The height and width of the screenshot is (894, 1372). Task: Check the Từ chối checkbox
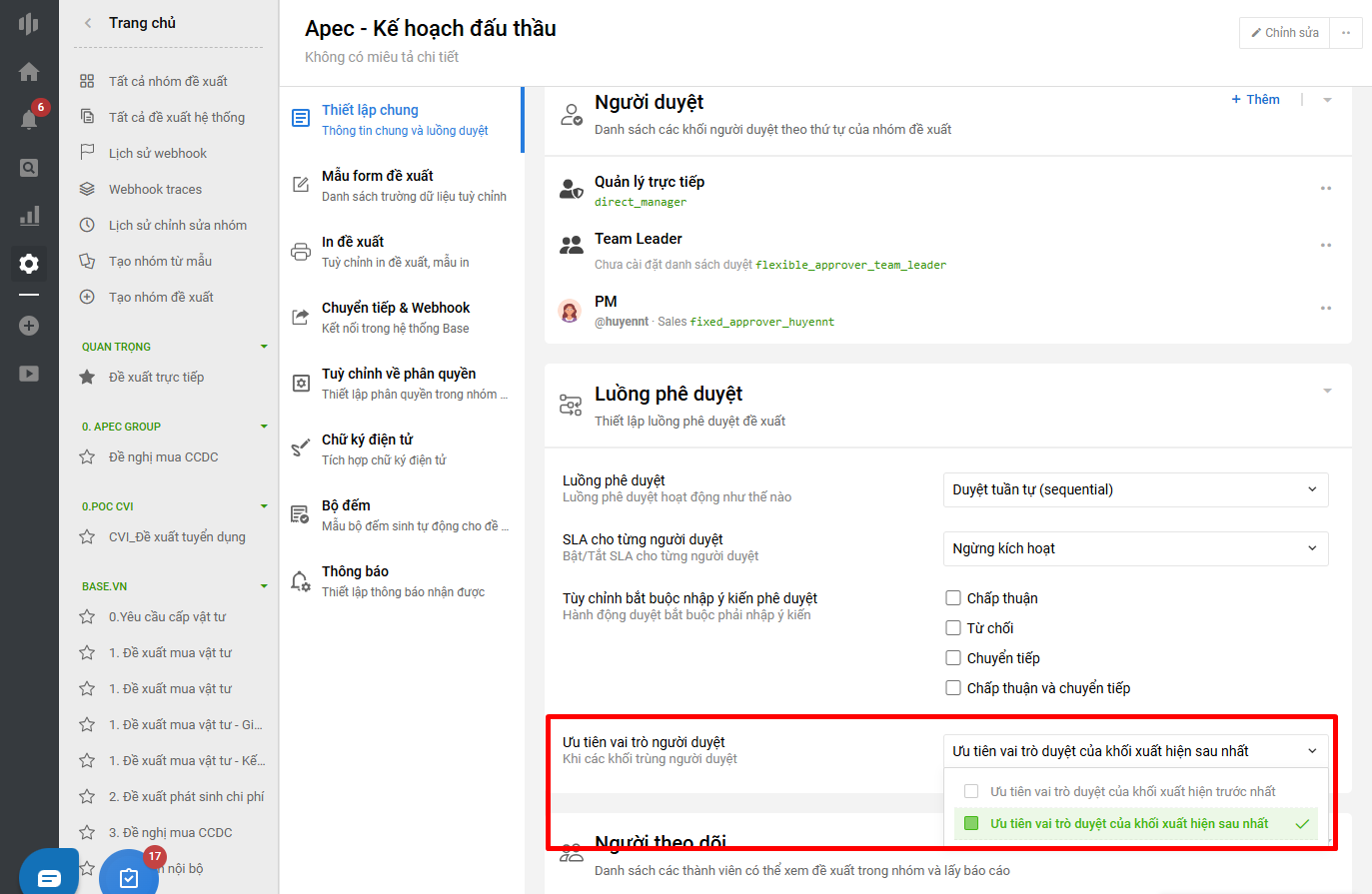tap(953, 628)
